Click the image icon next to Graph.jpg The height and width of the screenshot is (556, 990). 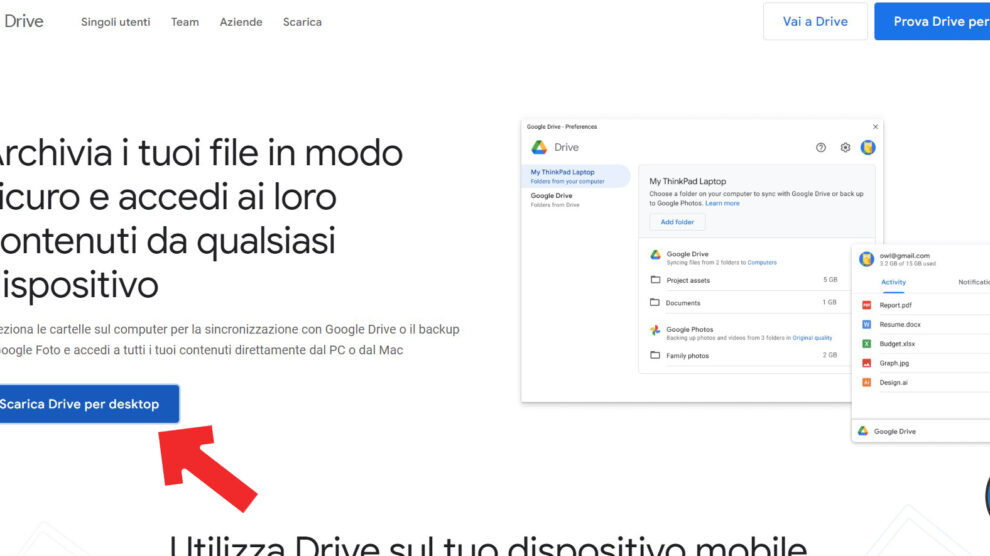[867, 363]
